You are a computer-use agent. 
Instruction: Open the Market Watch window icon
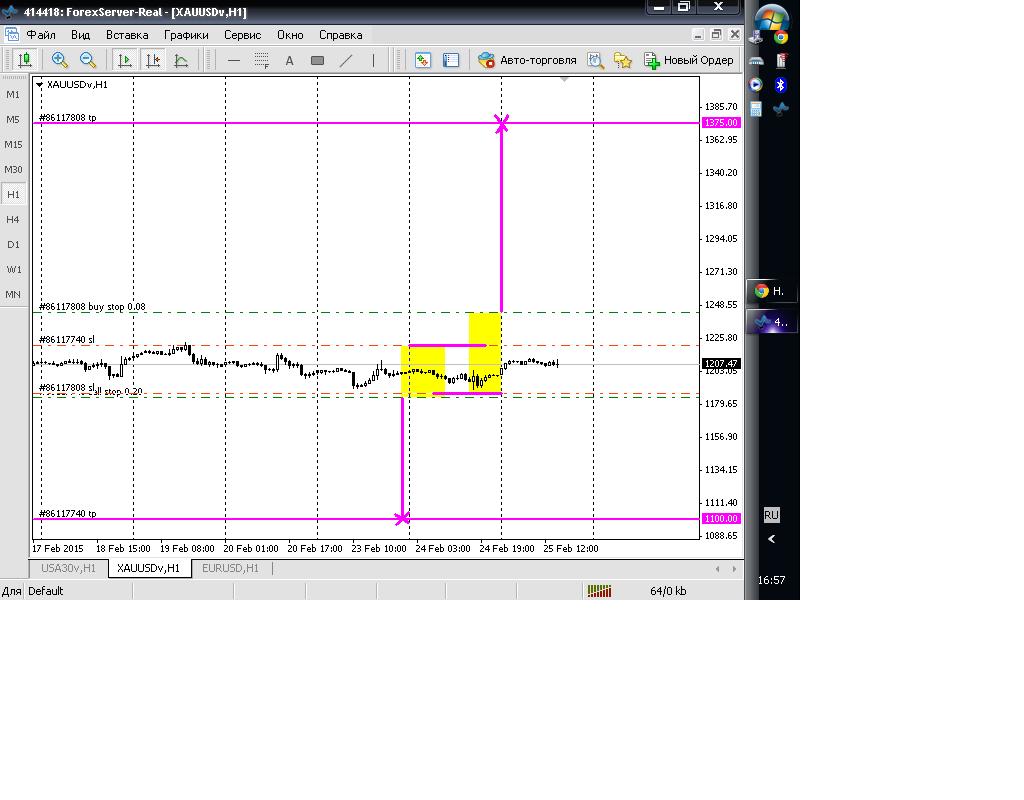423,60
